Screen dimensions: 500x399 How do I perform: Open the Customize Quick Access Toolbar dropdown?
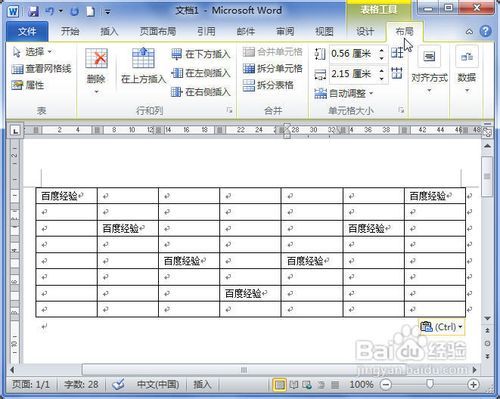point(108,12)
